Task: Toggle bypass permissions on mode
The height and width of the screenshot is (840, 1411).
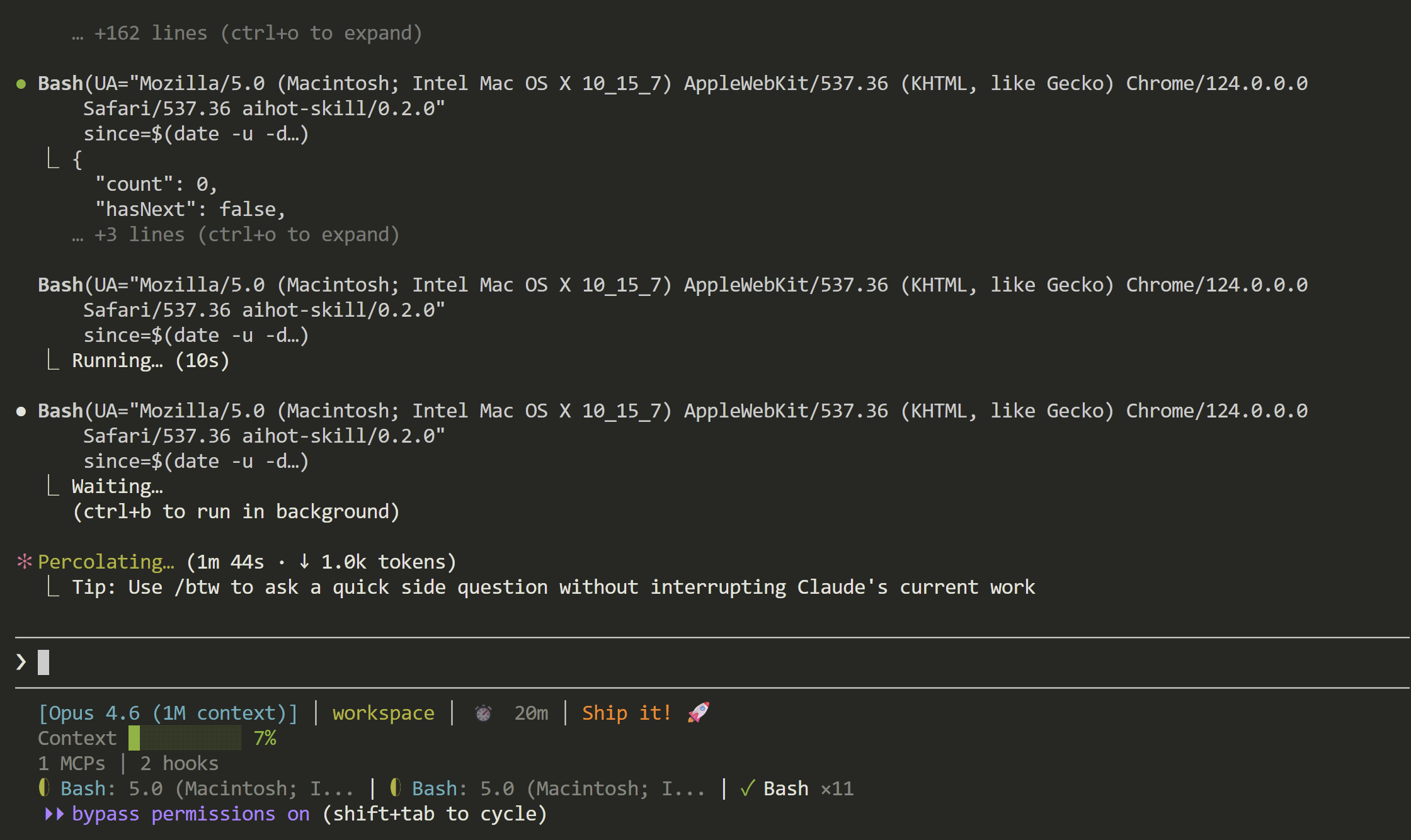Action: point(191,814)
